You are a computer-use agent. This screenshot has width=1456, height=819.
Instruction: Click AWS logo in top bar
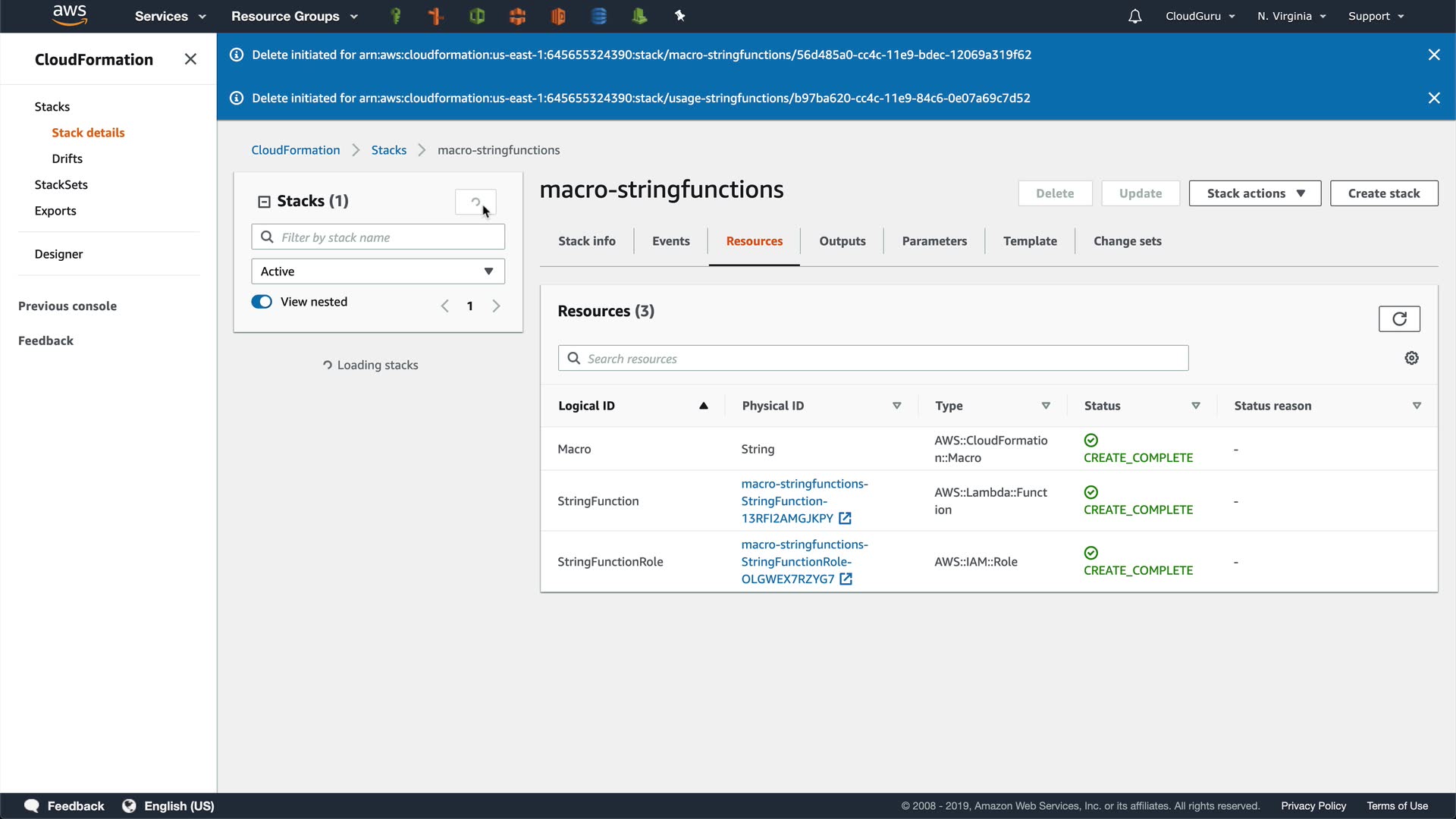point(70,15)
